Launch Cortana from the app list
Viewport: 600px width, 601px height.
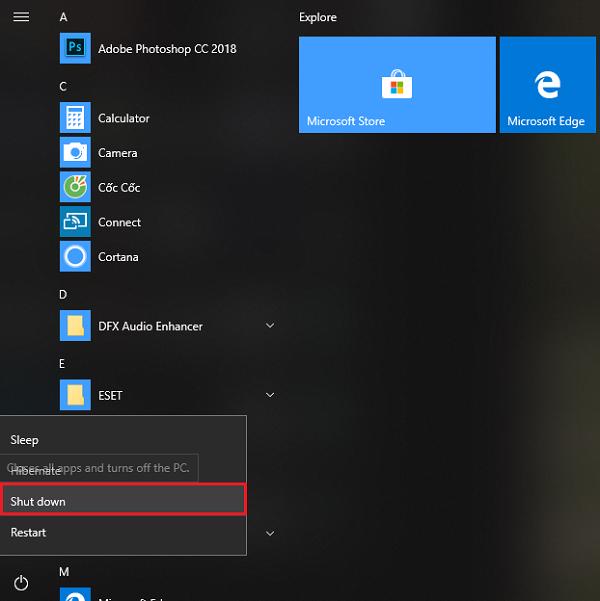coord(118,257)
